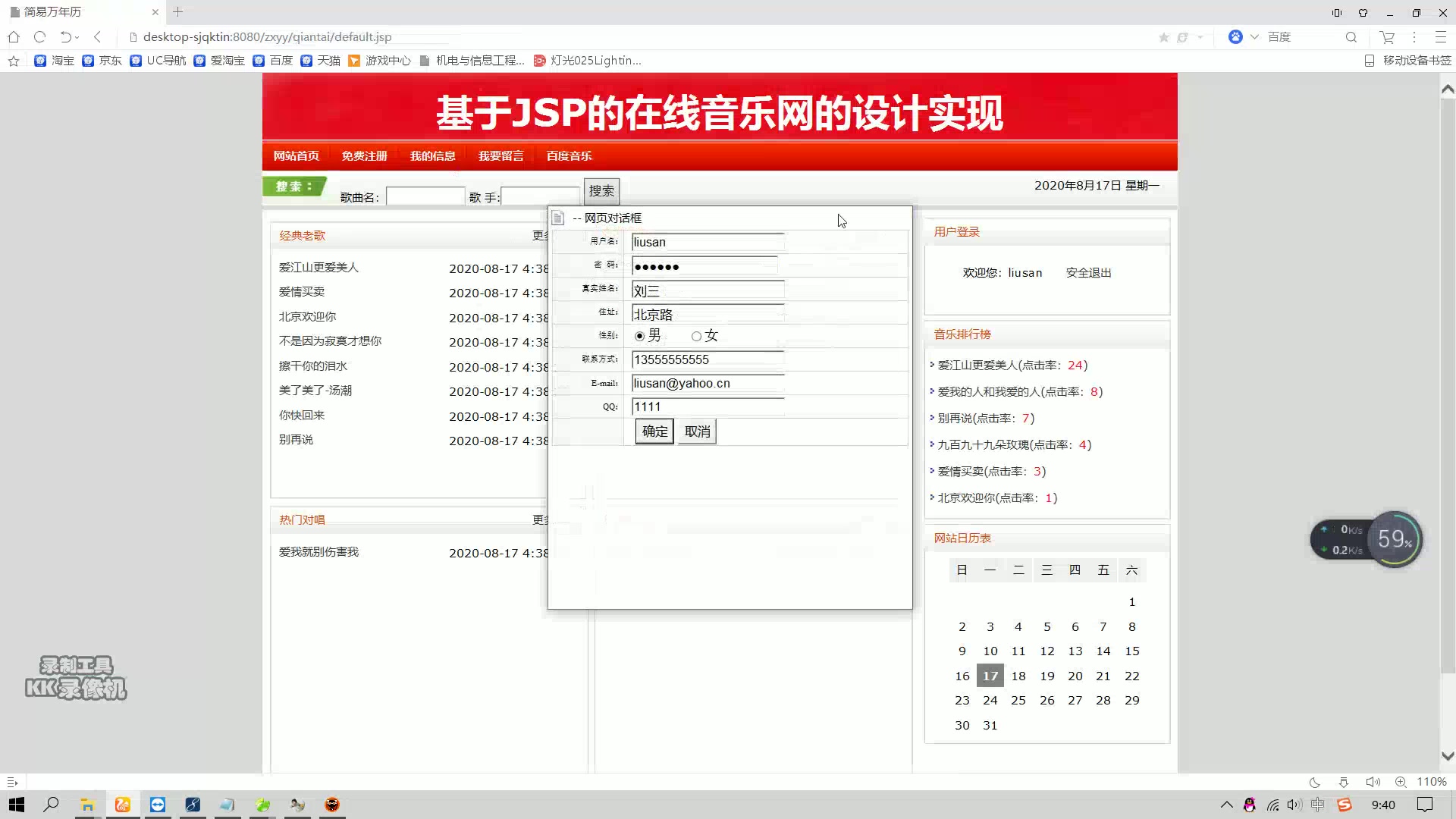1456x819 pixels.
Task: Select the 男 radio button
Action: 640,336
